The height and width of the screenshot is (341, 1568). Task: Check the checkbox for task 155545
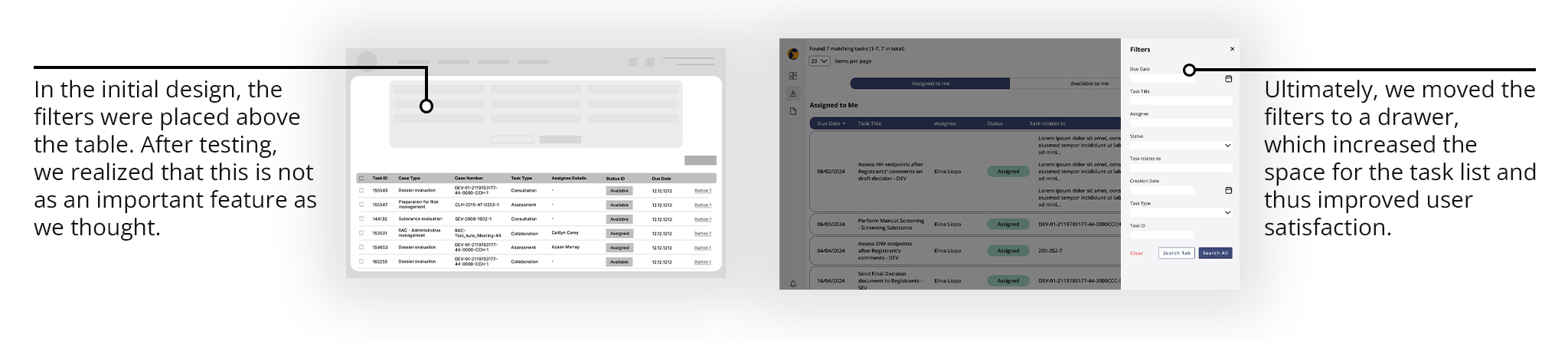click(x=361, y=190)
